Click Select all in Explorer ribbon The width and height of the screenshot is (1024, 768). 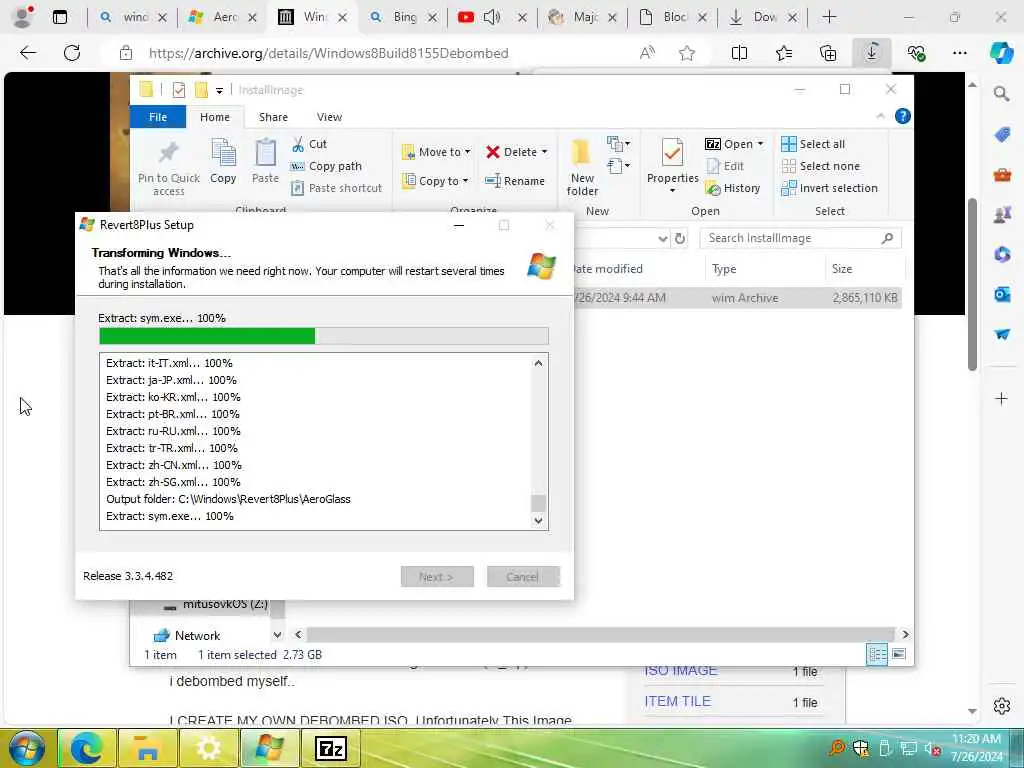point(813,144)
